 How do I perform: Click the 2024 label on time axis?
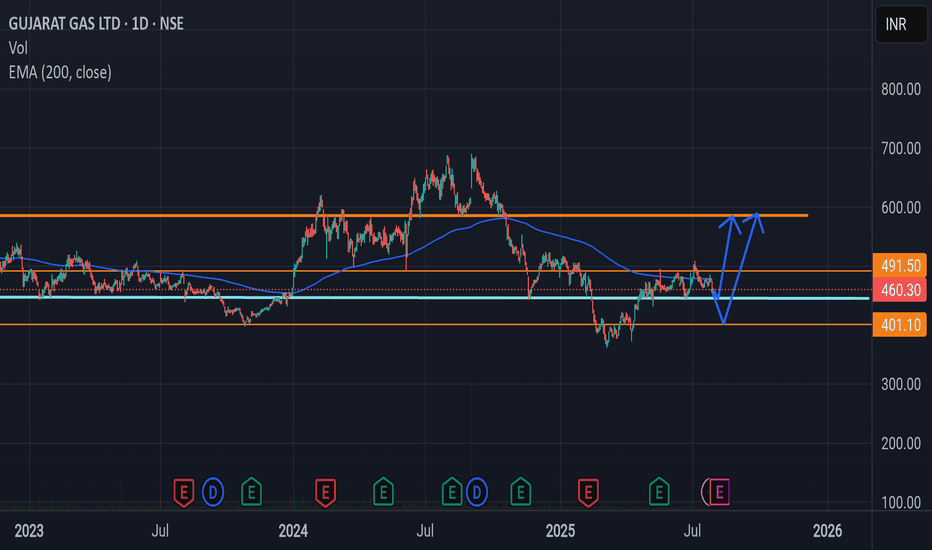pyautogui.click(x=293, y=531)
